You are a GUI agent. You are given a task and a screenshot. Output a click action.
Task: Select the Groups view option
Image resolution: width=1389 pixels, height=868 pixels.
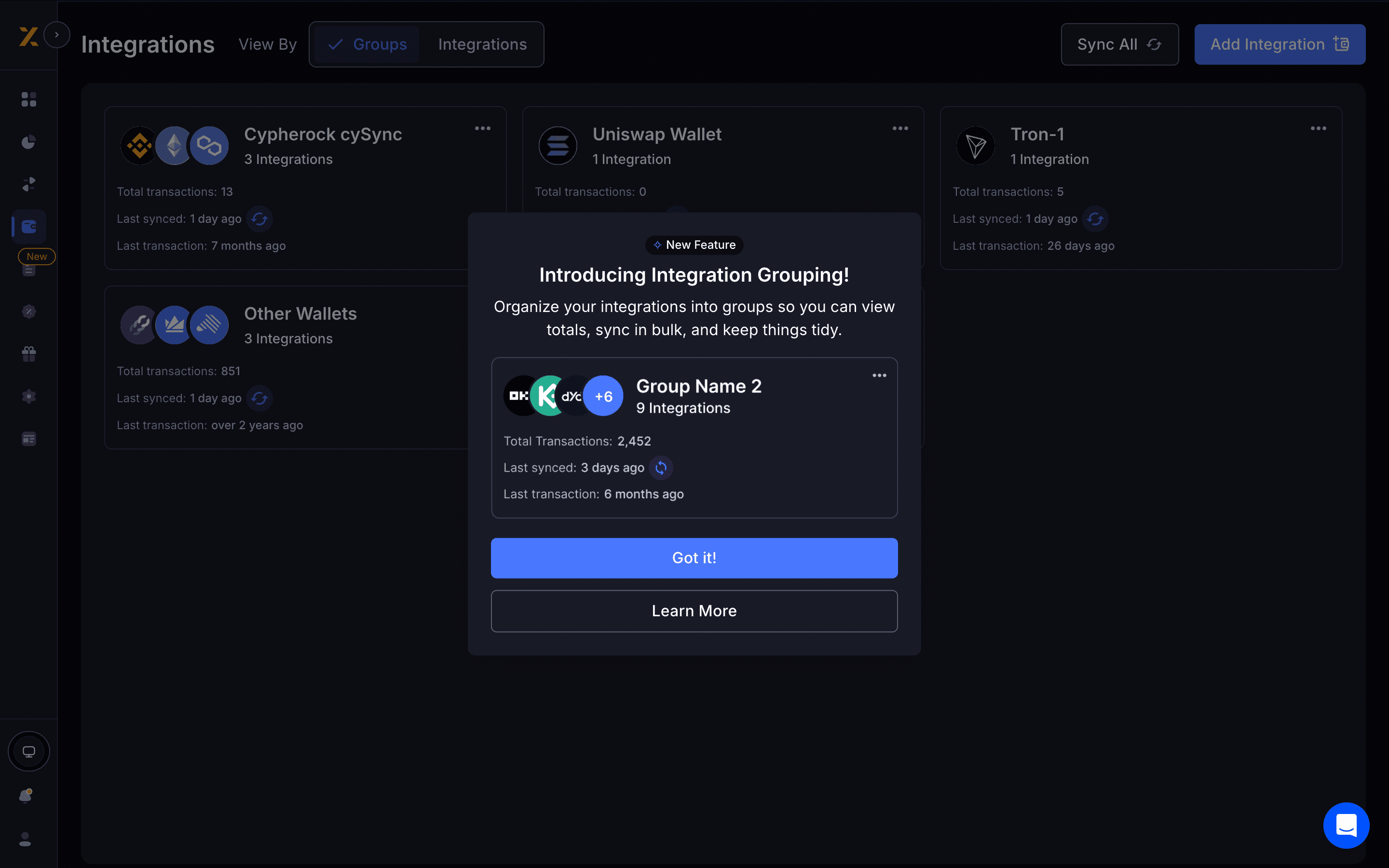click(x=368, y=44)
